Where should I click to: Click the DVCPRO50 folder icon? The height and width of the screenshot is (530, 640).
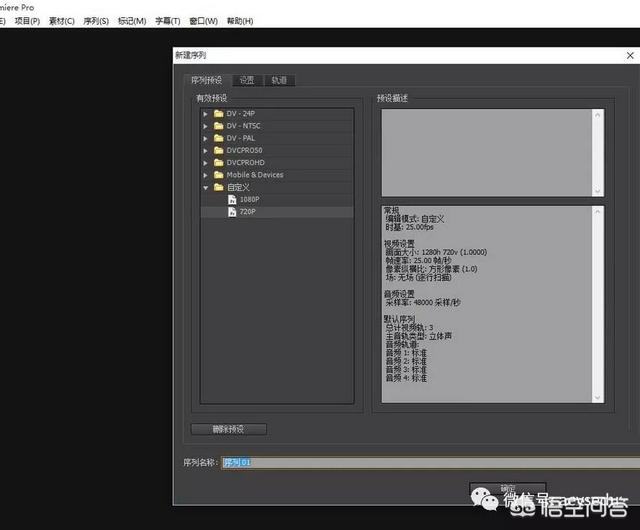[x=219, y=150]
